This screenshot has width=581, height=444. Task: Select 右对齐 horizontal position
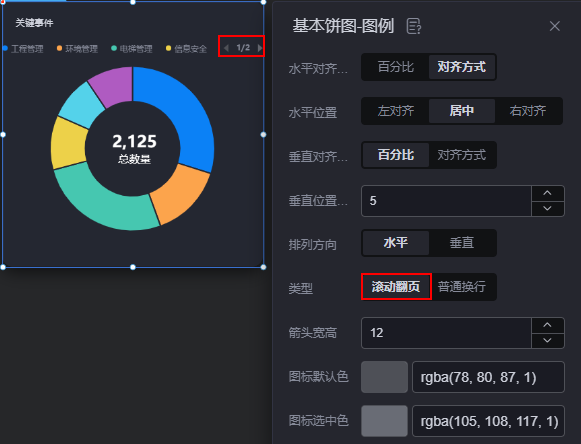pyautogui.click(x=528, y=111)
